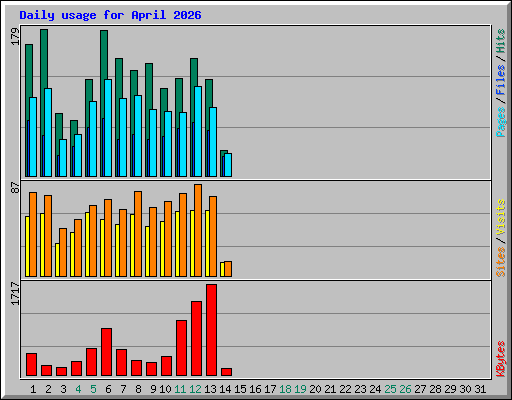Viewport: 512px width, 400px height.
Task: Click day label 1 on the axis
Action: 33,389
